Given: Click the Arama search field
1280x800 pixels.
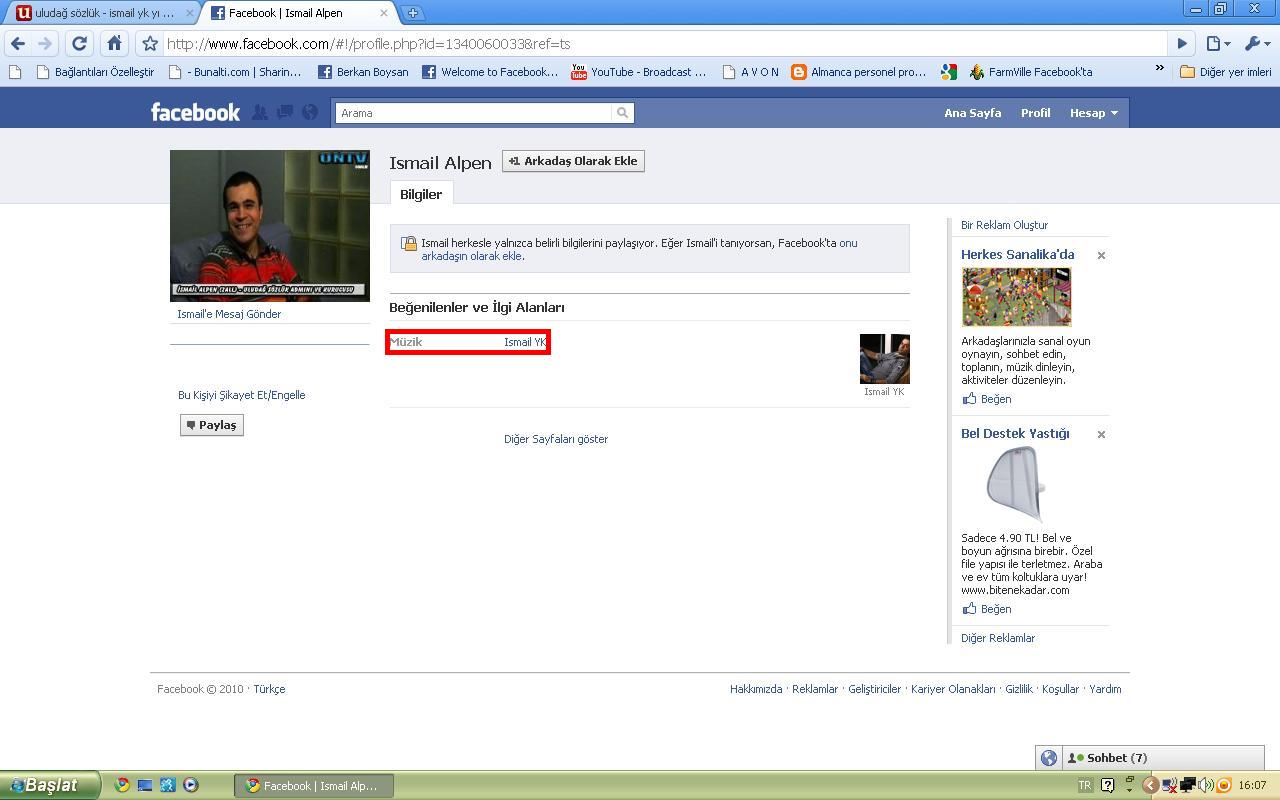Looking at the screenshot, I should tap(474, 113).
